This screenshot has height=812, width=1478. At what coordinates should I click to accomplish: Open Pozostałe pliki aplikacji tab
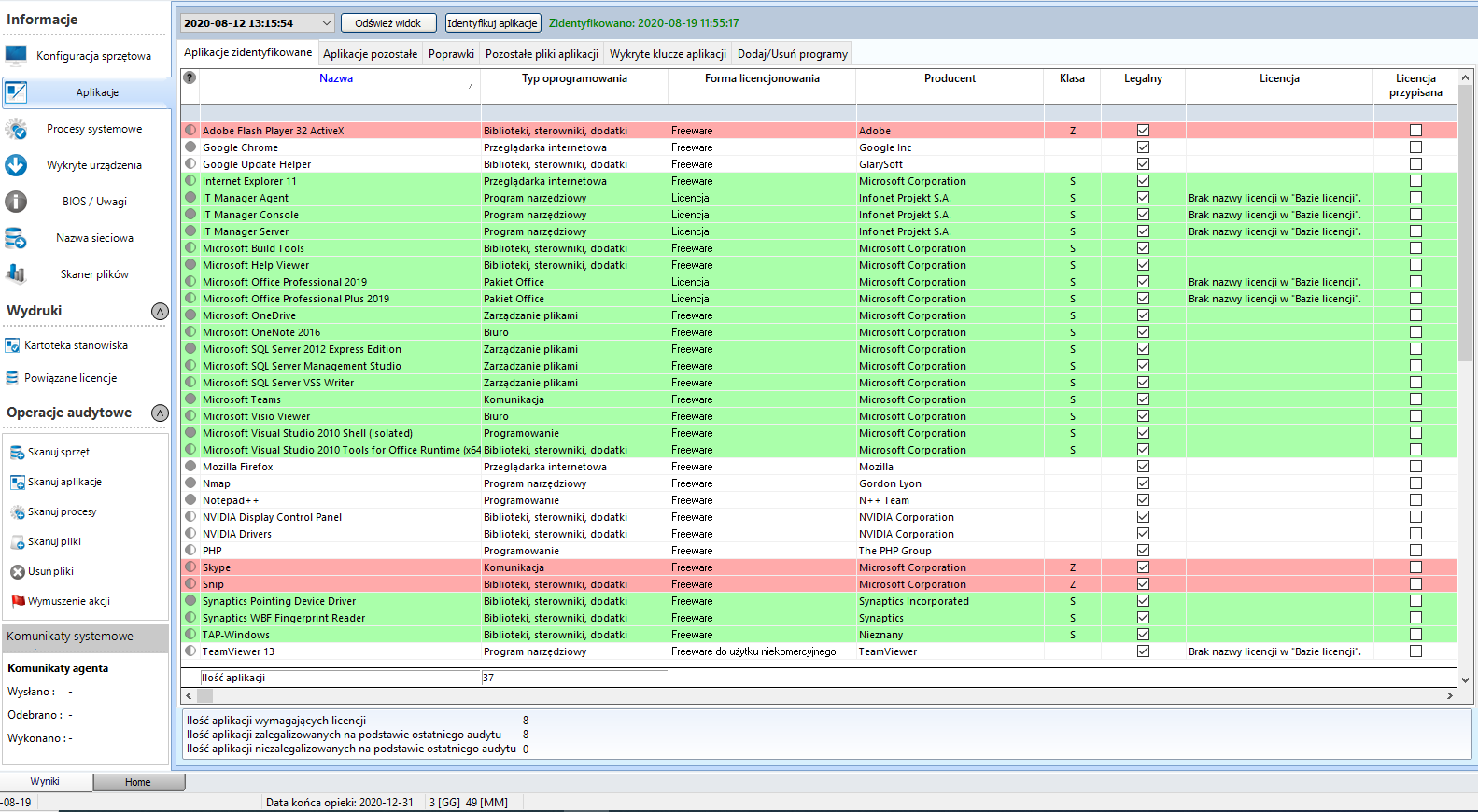pyautogui.click(x=542, y=54)
